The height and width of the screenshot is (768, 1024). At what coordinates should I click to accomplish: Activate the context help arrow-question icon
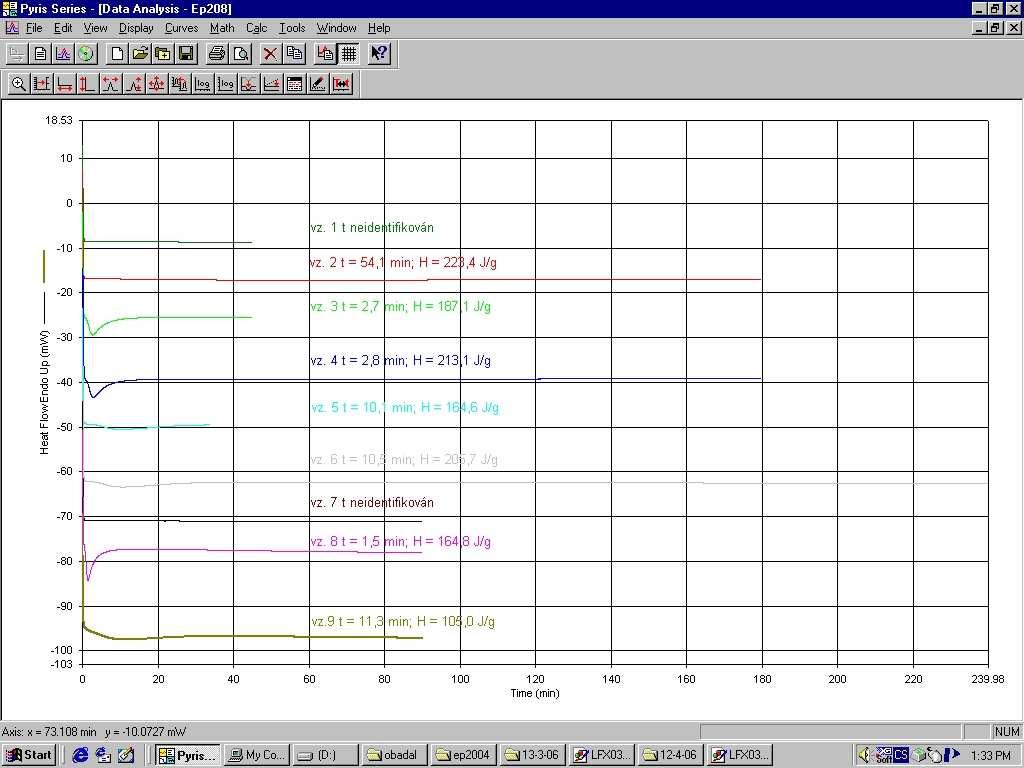click(379, 54)
